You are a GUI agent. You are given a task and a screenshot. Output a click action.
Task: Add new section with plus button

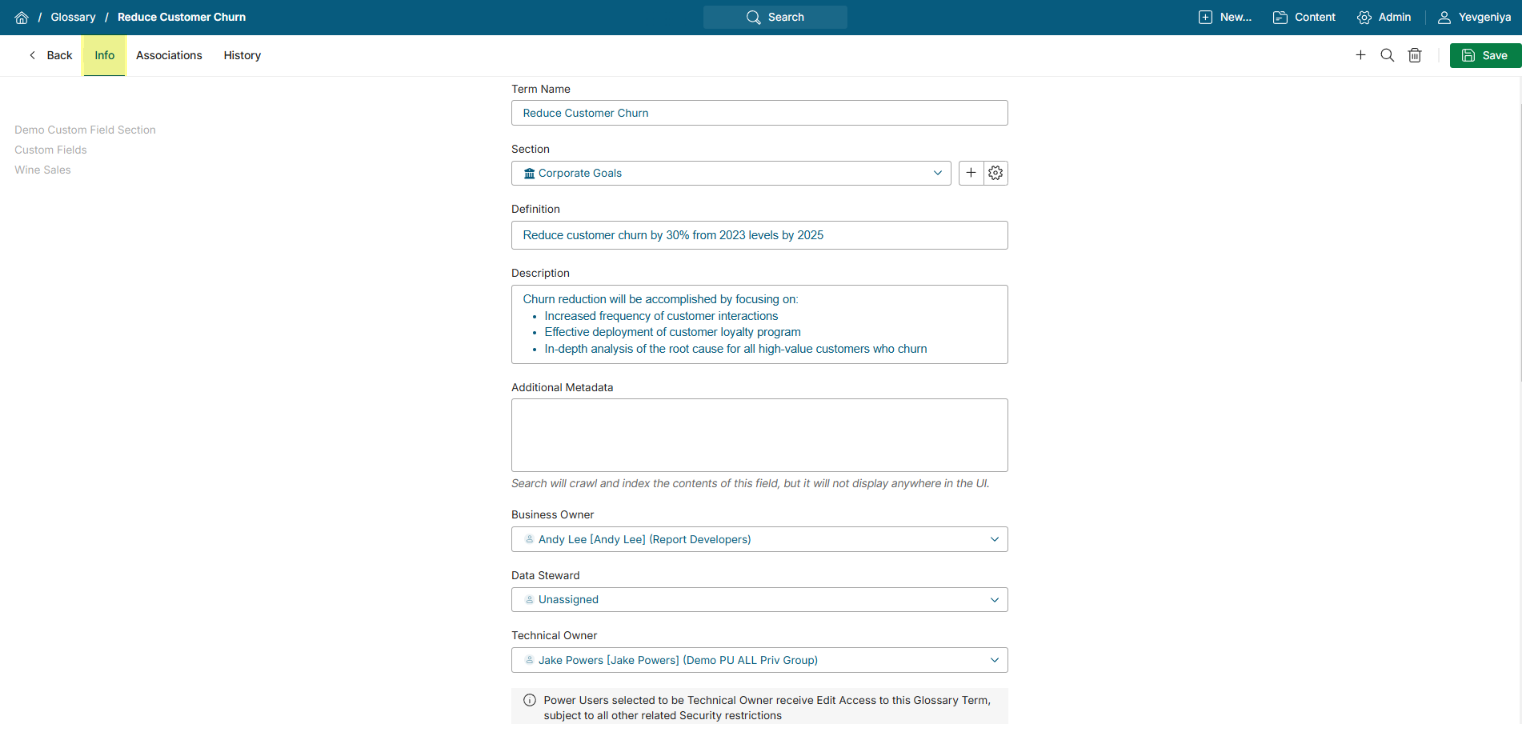point(970,173)
